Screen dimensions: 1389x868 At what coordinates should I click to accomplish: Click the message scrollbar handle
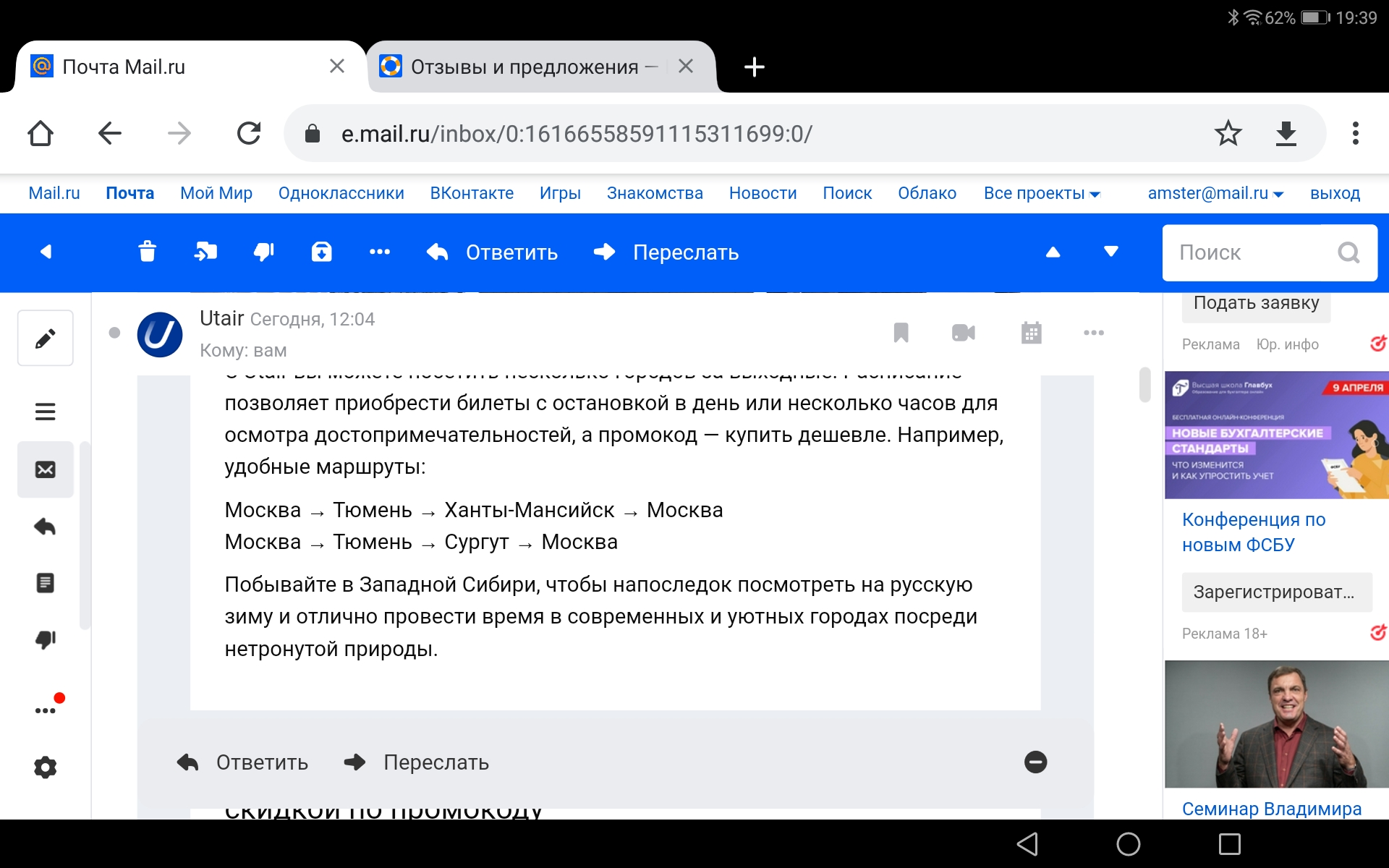(1144, 384)
